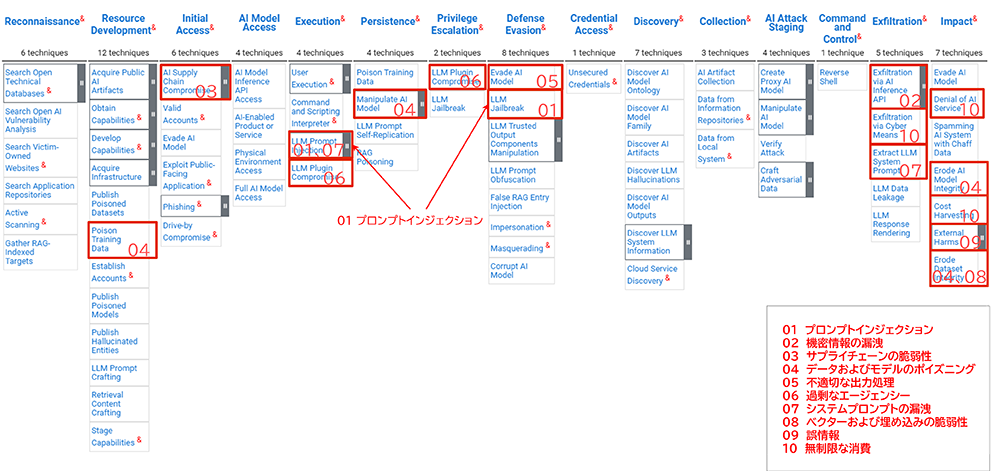The image size is (1000, 471).
Task: Open the Persistence tactic header
Action: coord(390,22)
